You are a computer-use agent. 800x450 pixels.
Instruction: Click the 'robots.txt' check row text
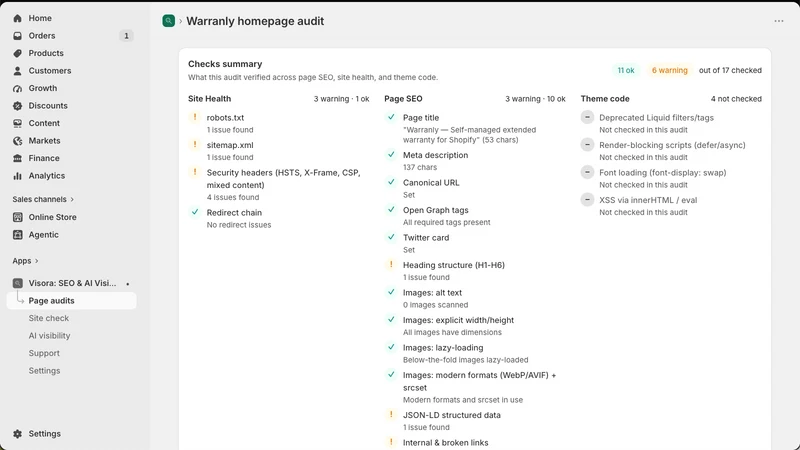pos(225,118)
